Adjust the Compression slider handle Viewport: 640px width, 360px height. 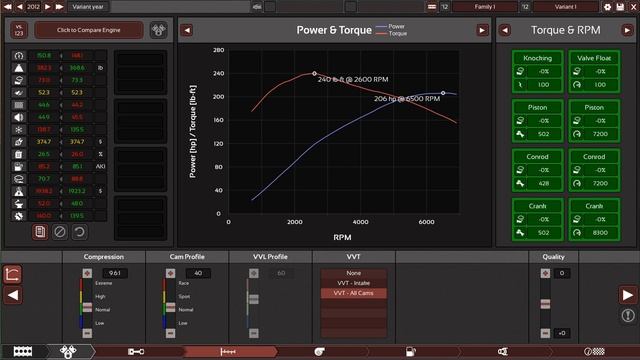point(87,307)
